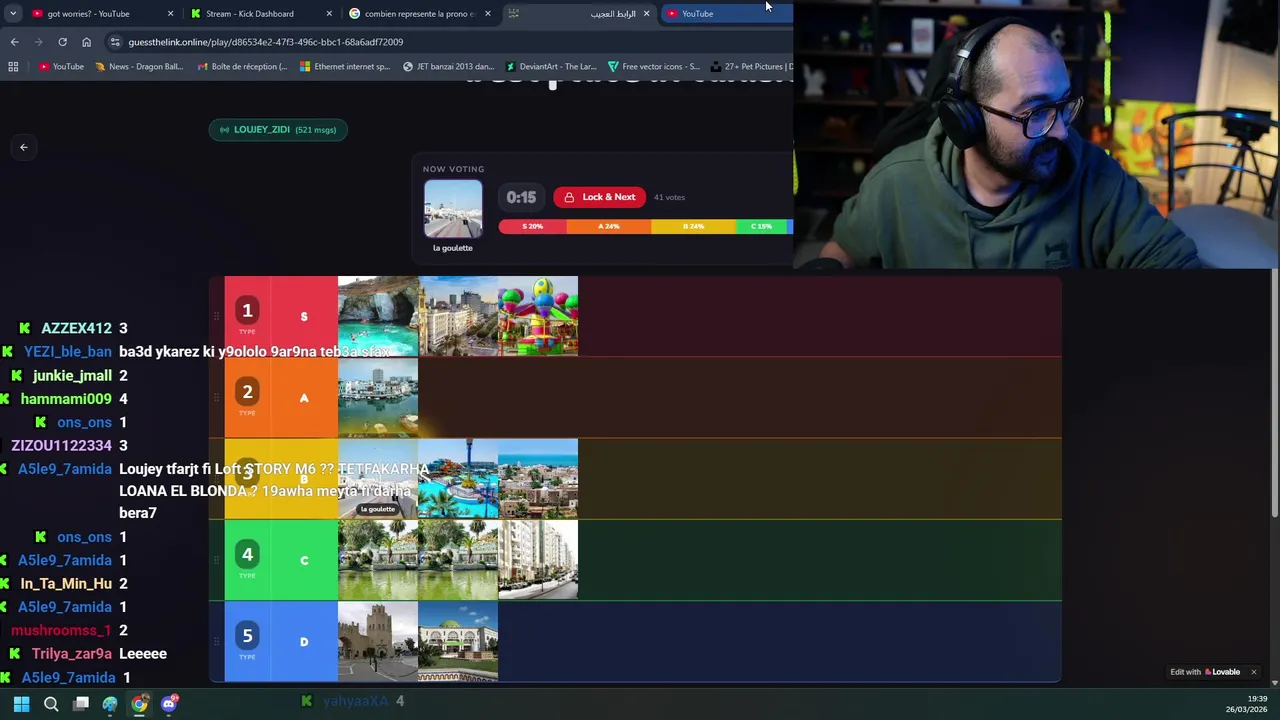Click the city building image in S tier

[458, 316]
